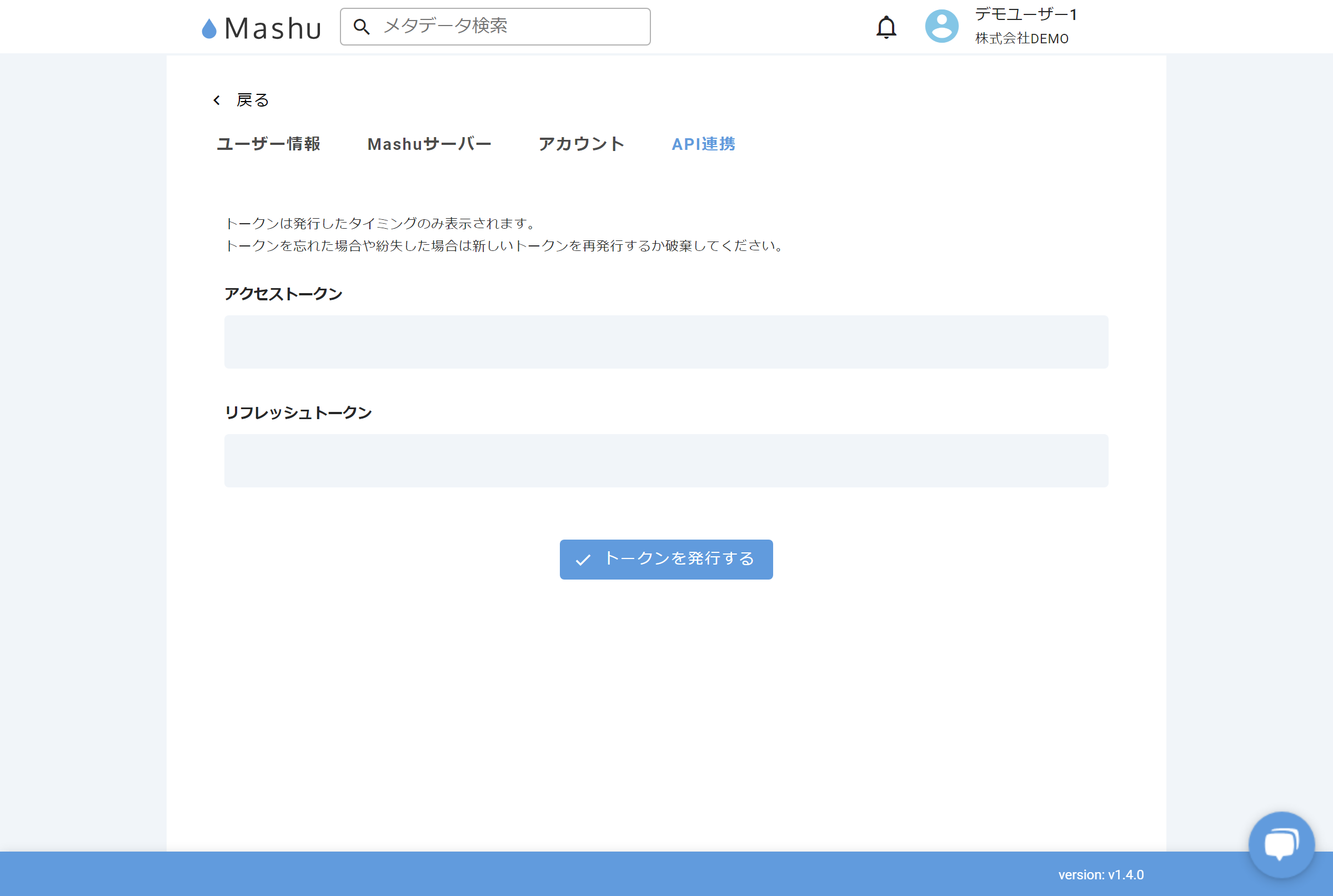
Task: Open the Mashuサーバー tab
Action: pyautogui.click(x=429, y=144)
